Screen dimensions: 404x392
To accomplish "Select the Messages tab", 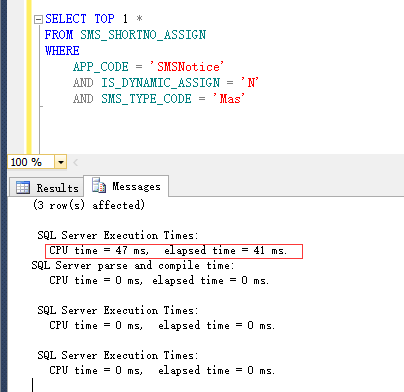I will click(126, 186).
